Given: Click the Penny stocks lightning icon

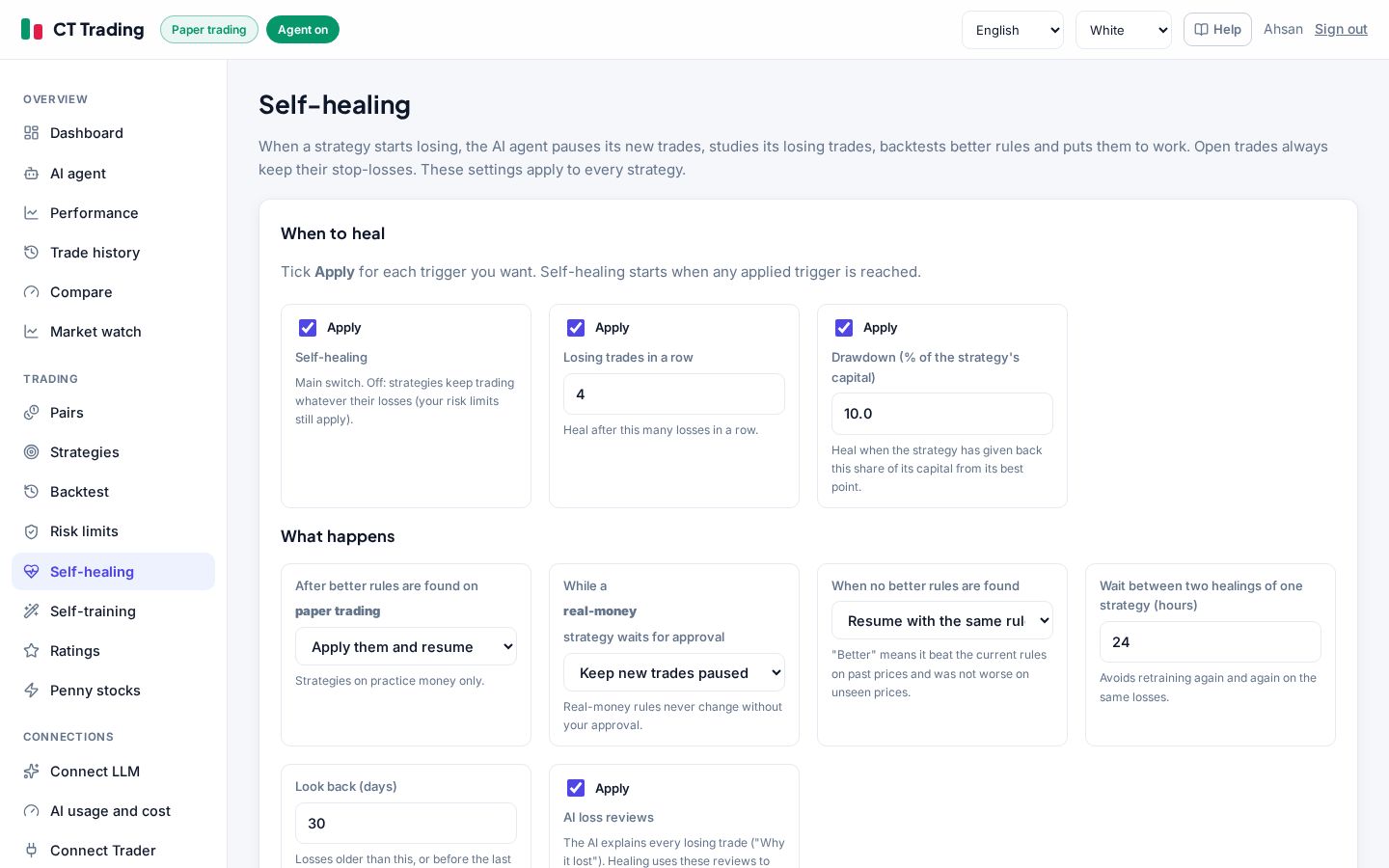Looking at the screenshot, I should click(x=31, y=691).
